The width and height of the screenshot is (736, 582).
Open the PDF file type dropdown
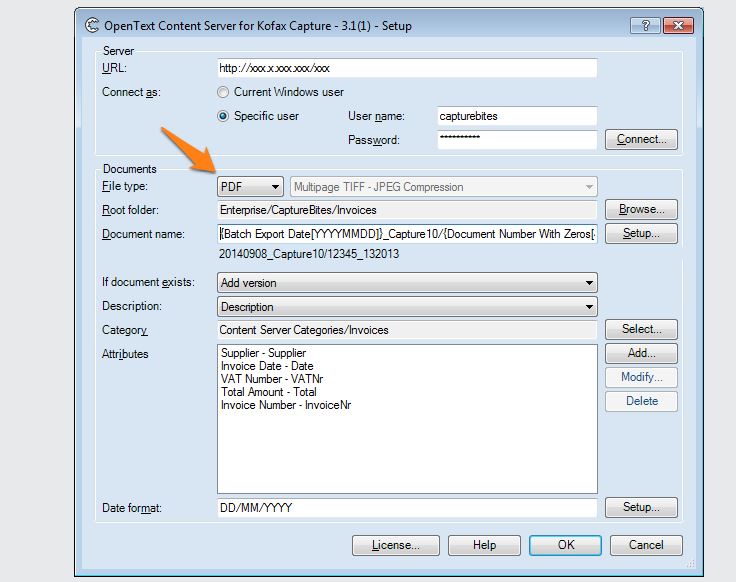pos(250,187)
